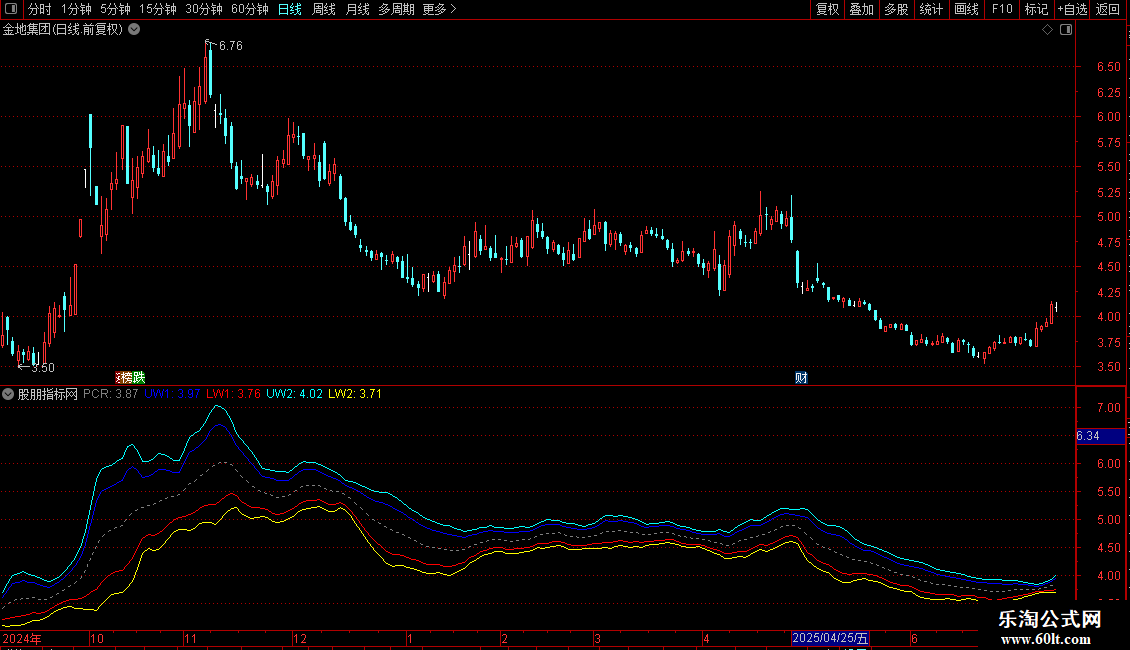This screenshot has height=650, width=1130.
Task: Switch to the 日线 daily chart
Action: (x=290, y=9)
